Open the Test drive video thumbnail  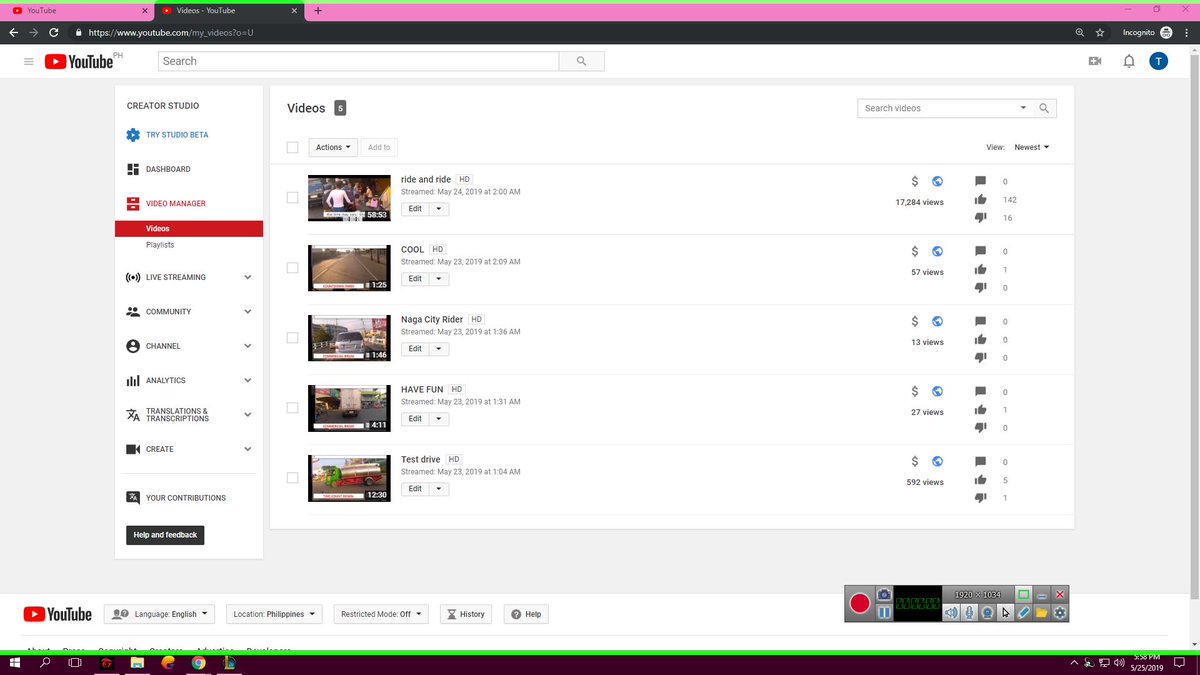point(349,478)
